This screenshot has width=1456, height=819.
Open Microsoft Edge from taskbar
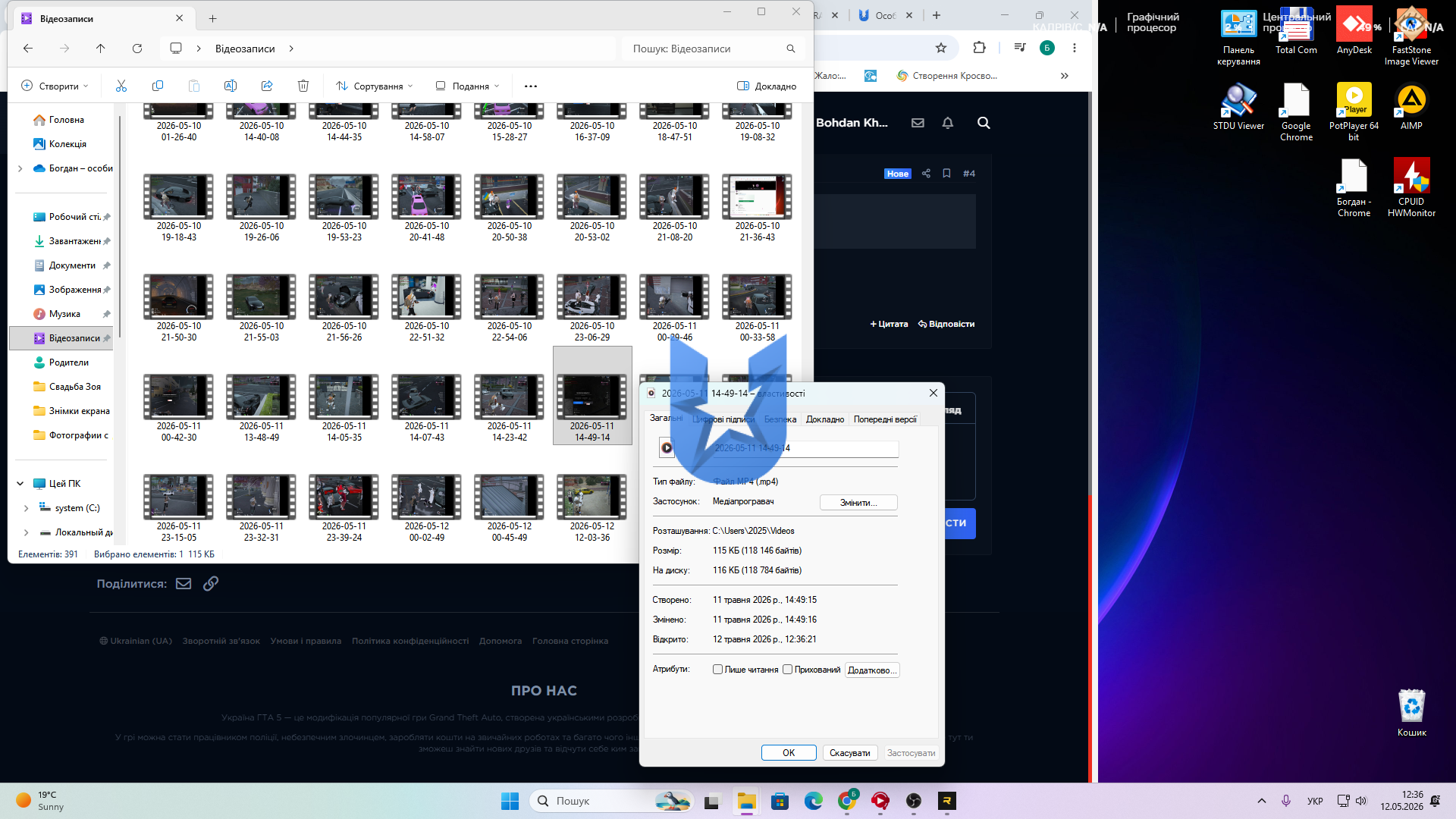click(x=813, y=801)
